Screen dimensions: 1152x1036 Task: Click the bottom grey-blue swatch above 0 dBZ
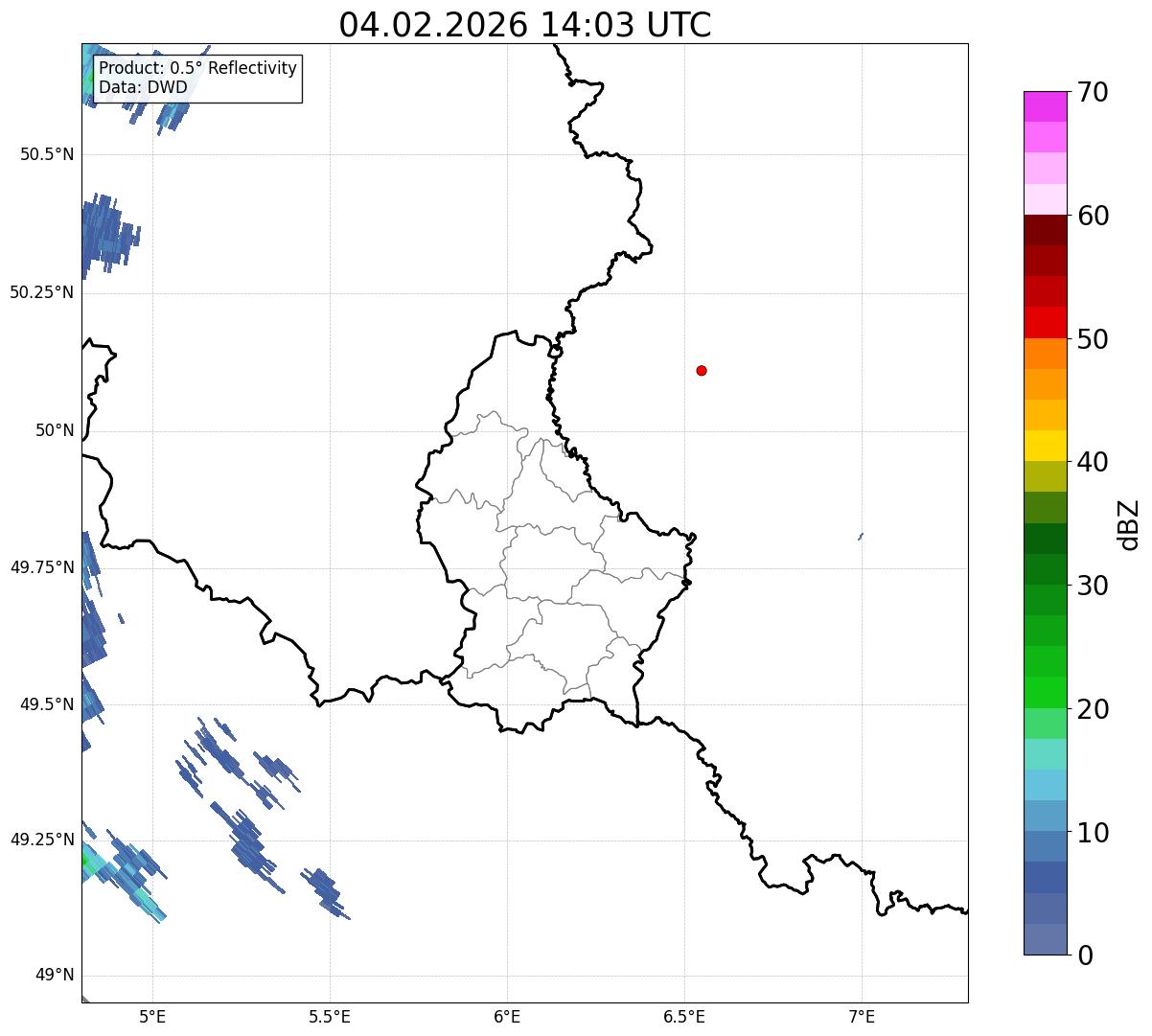tap(1045, 939)
